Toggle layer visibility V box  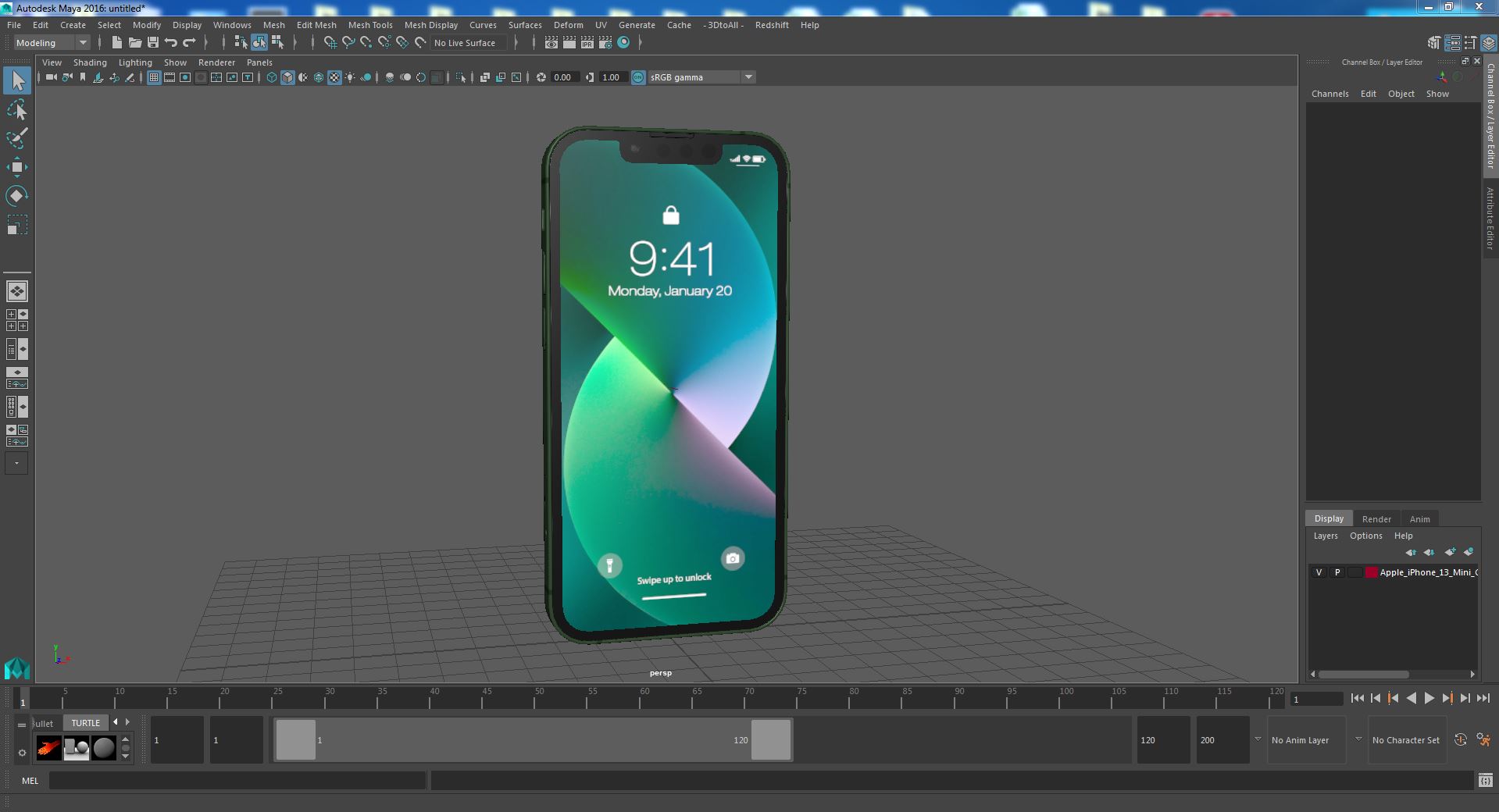coord(1319,572)
